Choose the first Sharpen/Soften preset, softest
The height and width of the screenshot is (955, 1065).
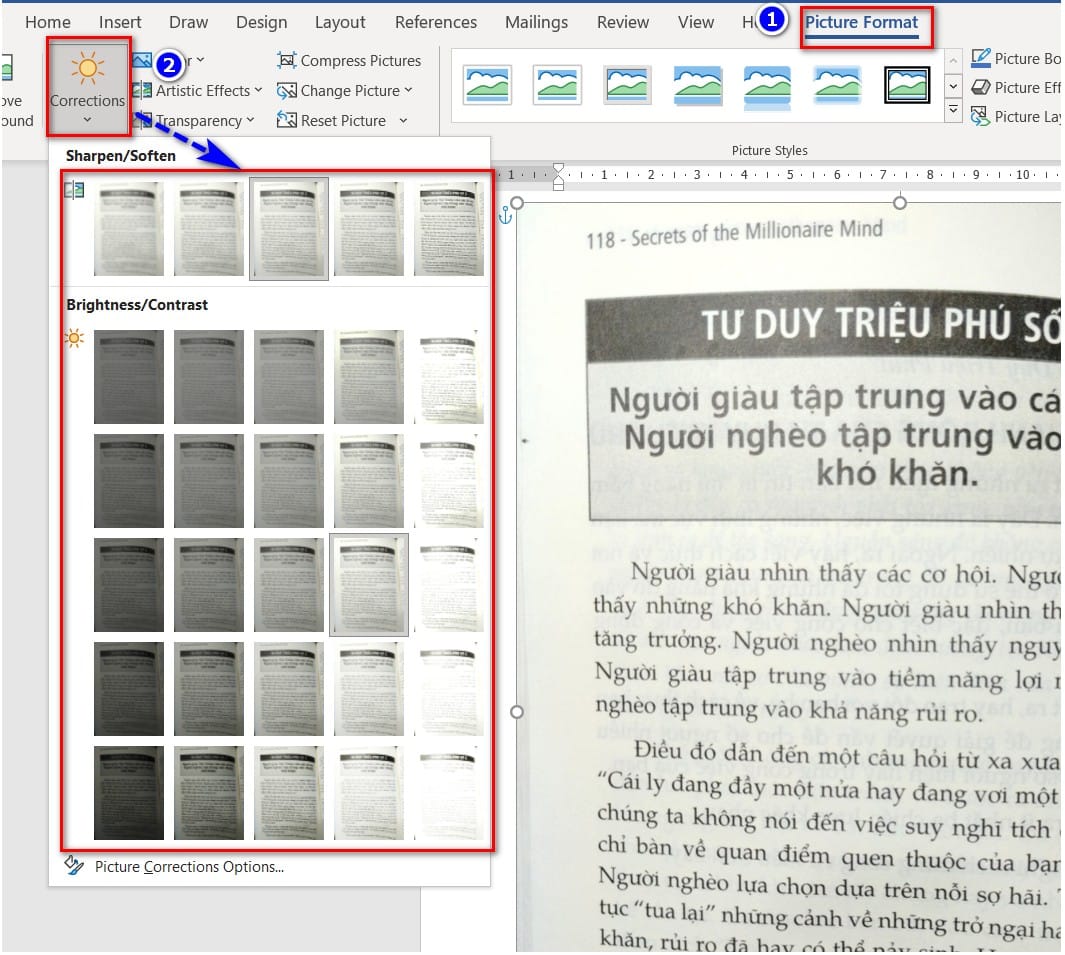(x=129, y=229)
